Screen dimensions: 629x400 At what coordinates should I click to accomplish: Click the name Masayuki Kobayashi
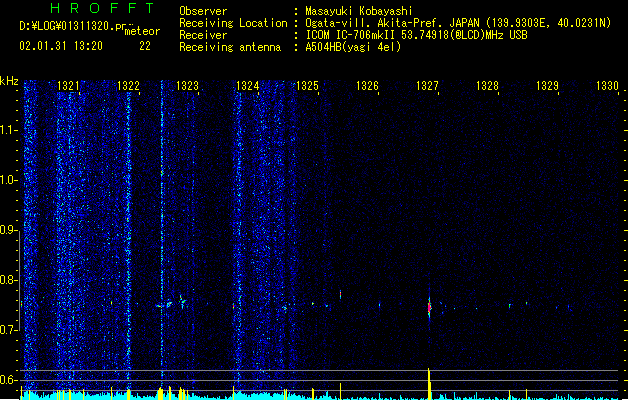(359, 11)
